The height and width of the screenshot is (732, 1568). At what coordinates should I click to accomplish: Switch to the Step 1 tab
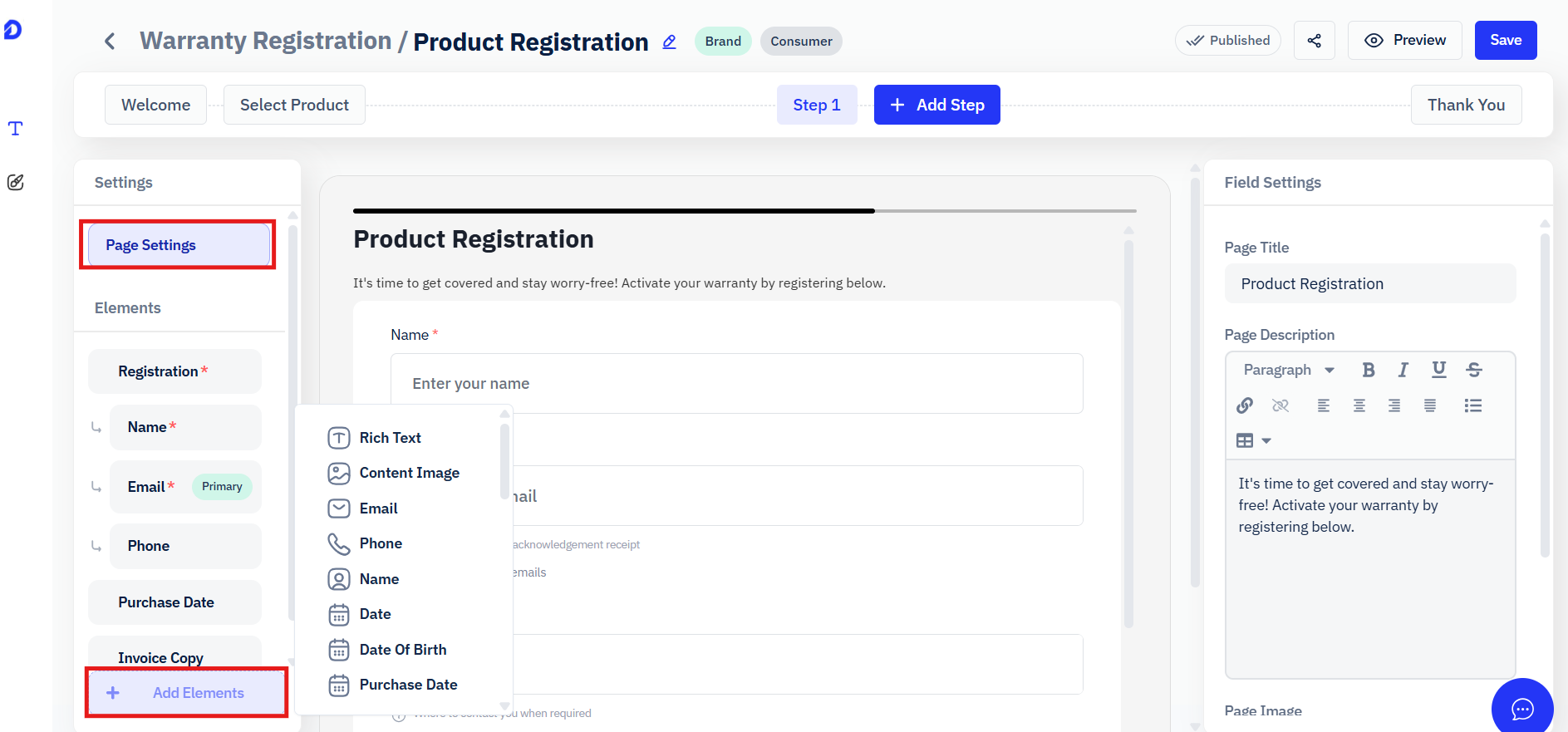pos(817,105)
